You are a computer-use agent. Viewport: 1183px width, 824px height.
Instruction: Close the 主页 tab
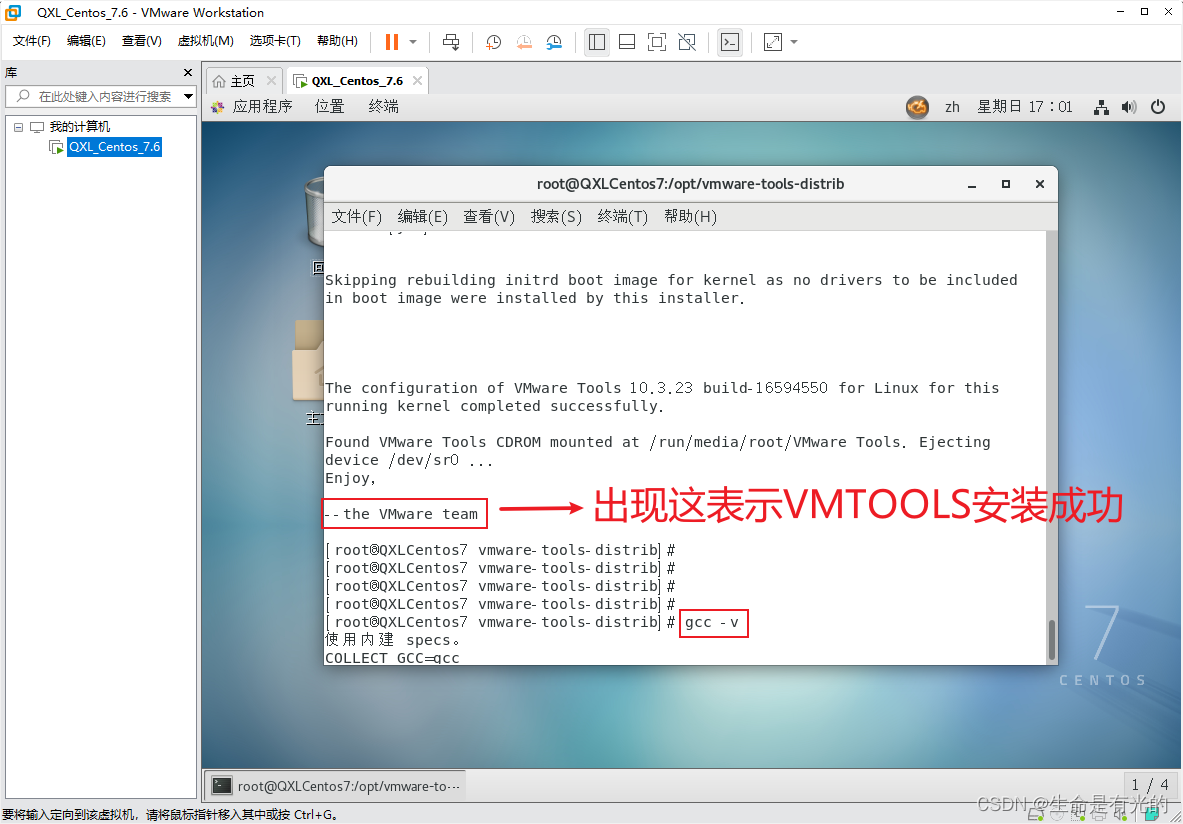pyautogui.click(x=271, y=81)
